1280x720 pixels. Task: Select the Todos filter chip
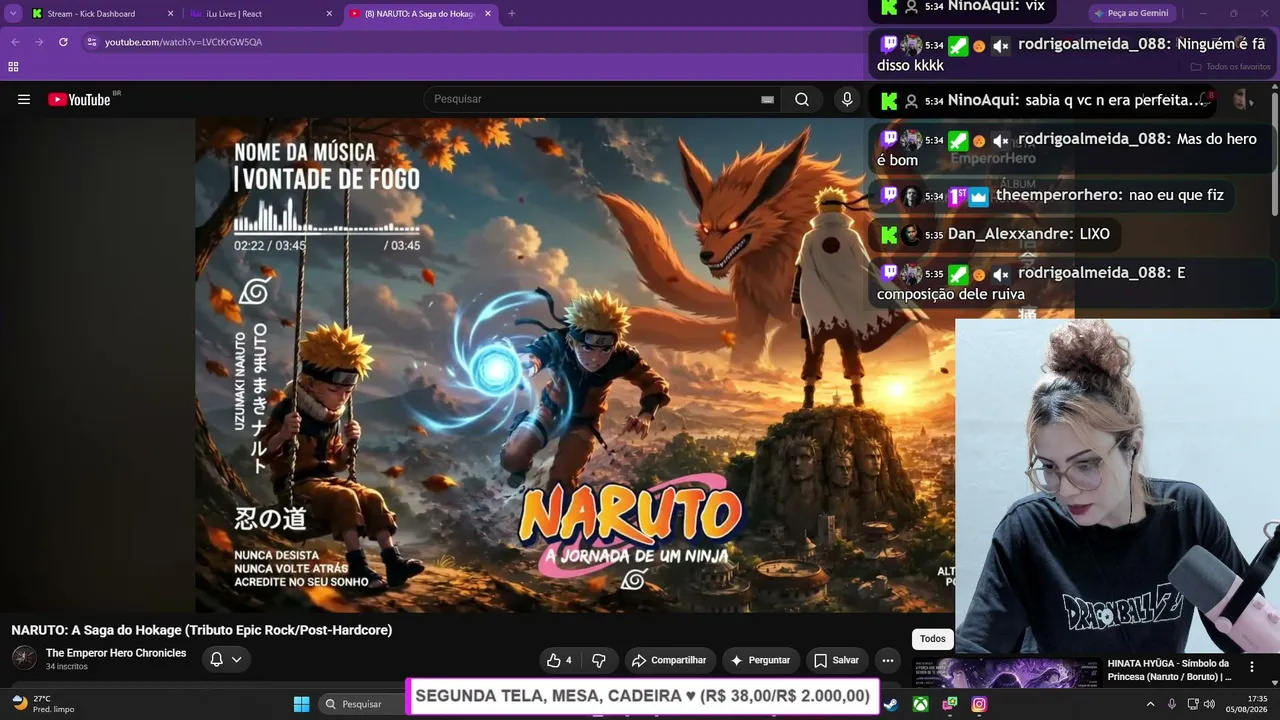(933, 639)
